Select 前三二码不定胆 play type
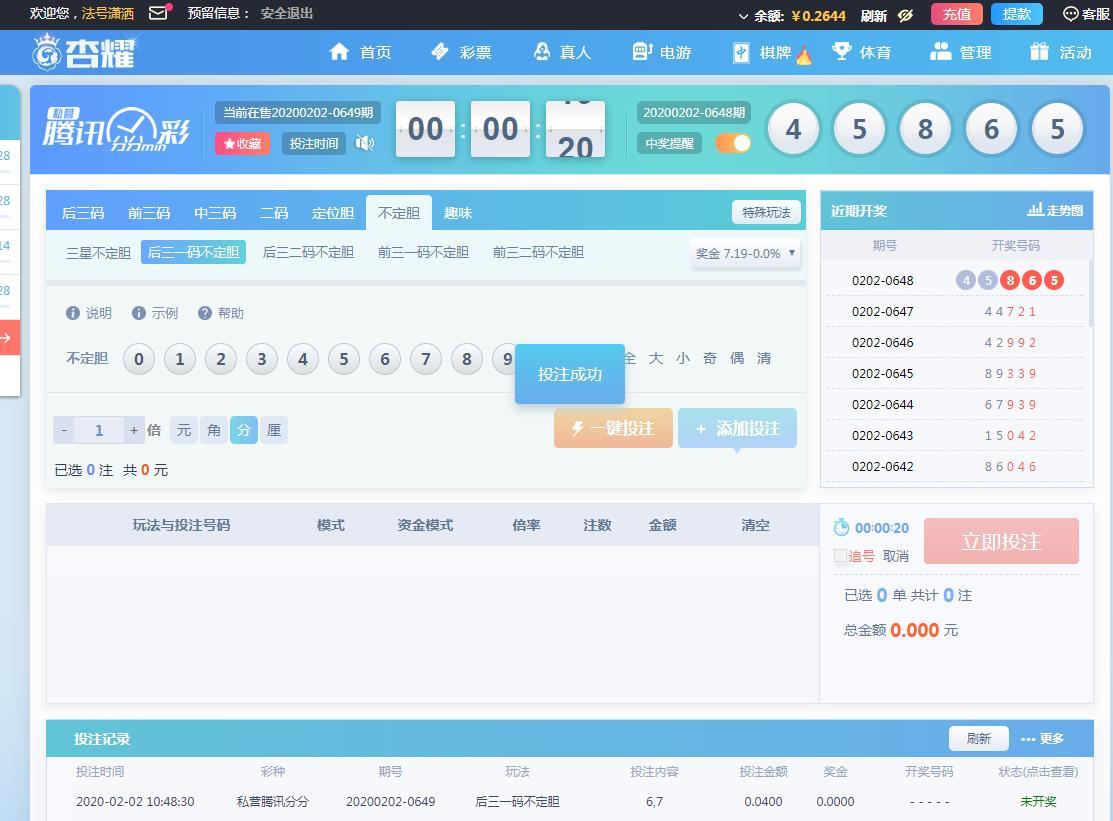1113x821 pixels. click(x=538, y=252)
